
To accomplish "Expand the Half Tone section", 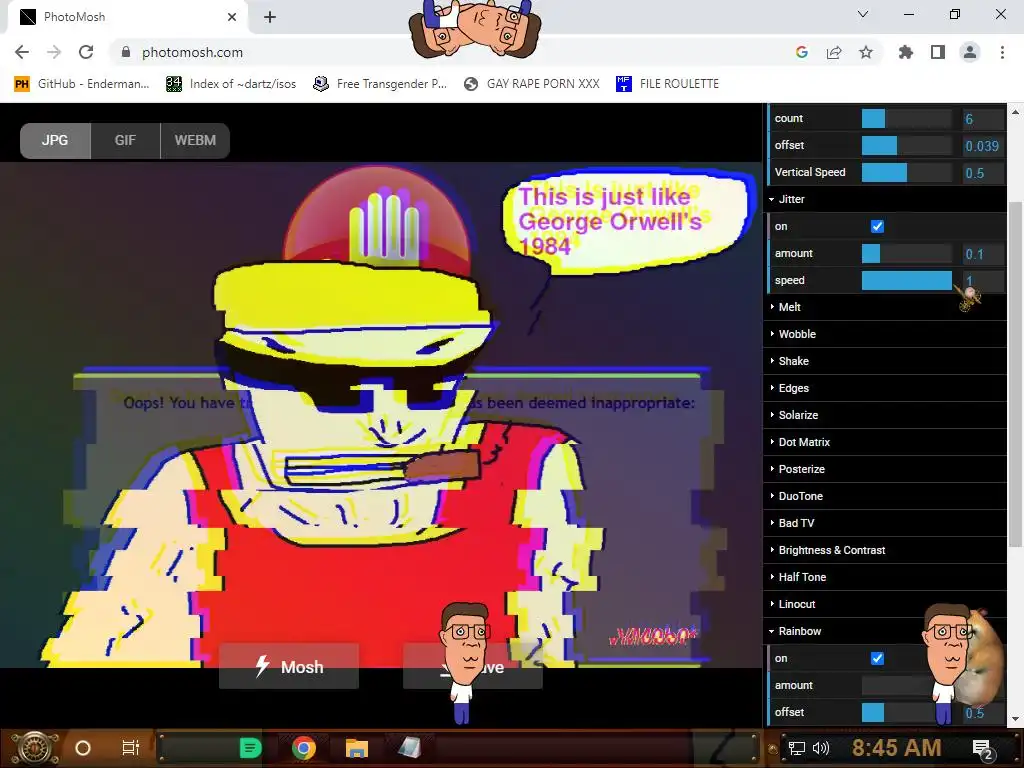I will [x=884, y=577].
